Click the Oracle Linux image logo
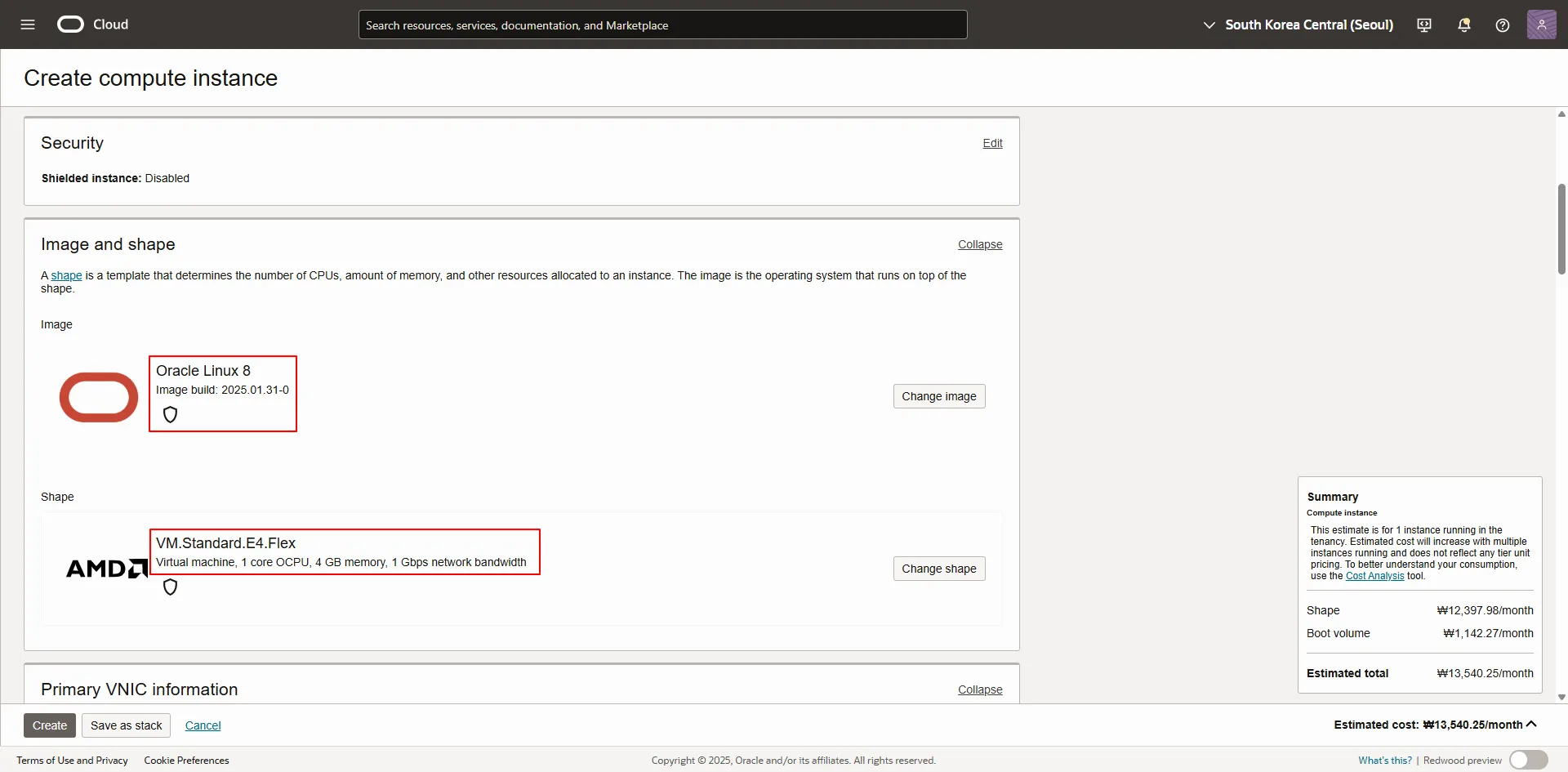This screenshot has height=772, width=1568. [x=99, y=397]
